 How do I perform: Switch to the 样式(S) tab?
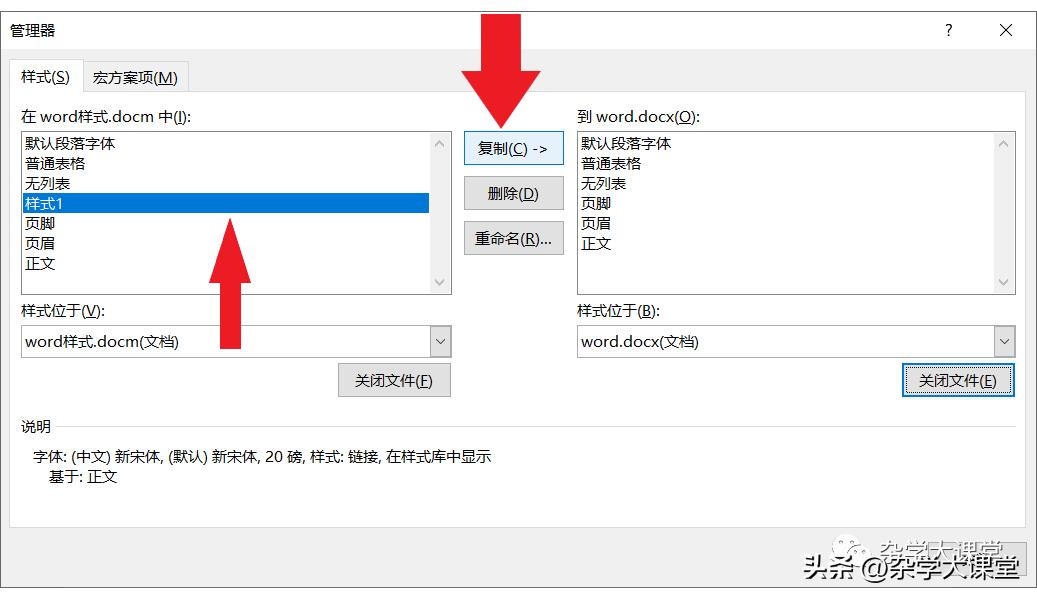(x=44, y=75)
